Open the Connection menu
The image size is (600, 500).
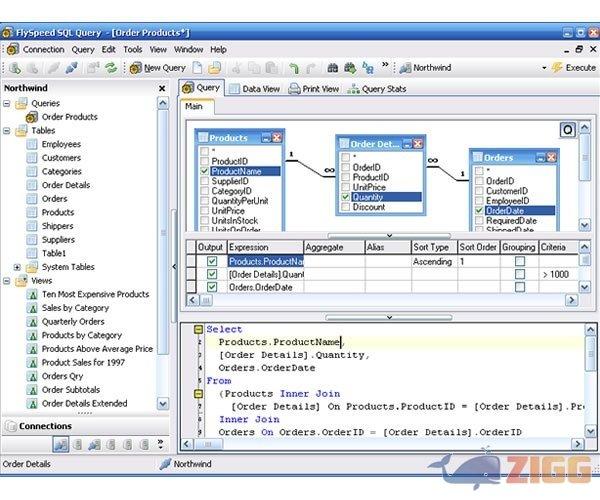coord(43,50)
